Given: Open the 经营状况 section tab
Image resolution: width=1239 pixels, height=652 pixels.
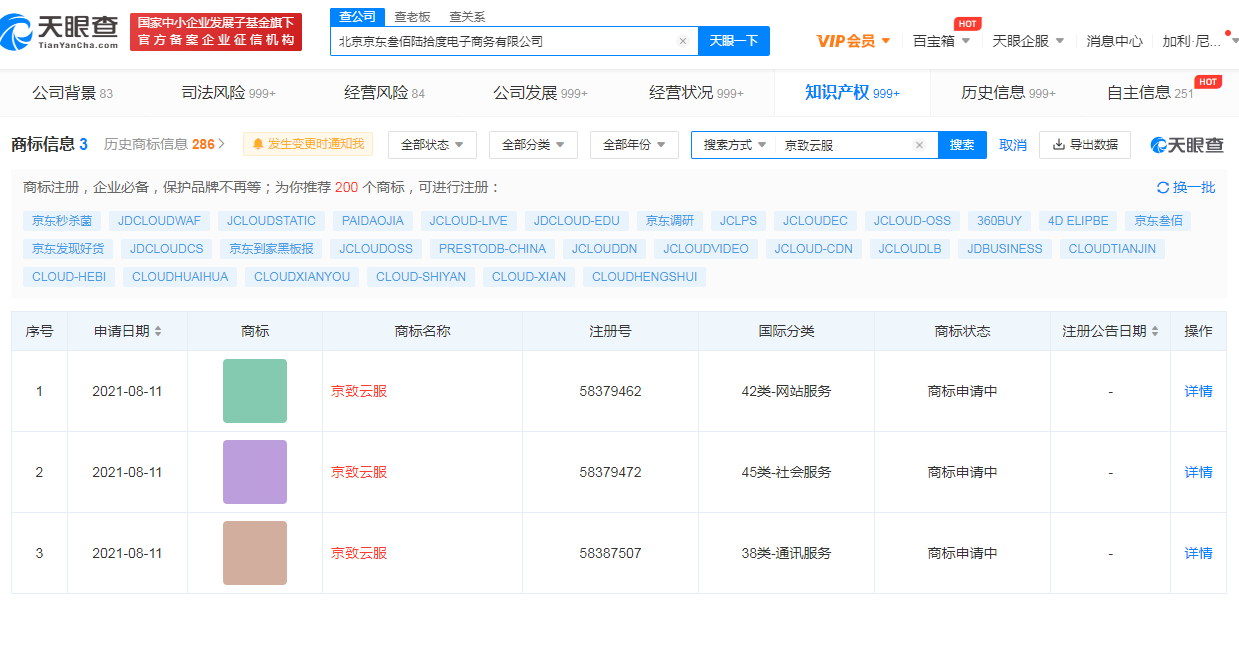Looking at the screenshot, I should (x=696, y=93).
